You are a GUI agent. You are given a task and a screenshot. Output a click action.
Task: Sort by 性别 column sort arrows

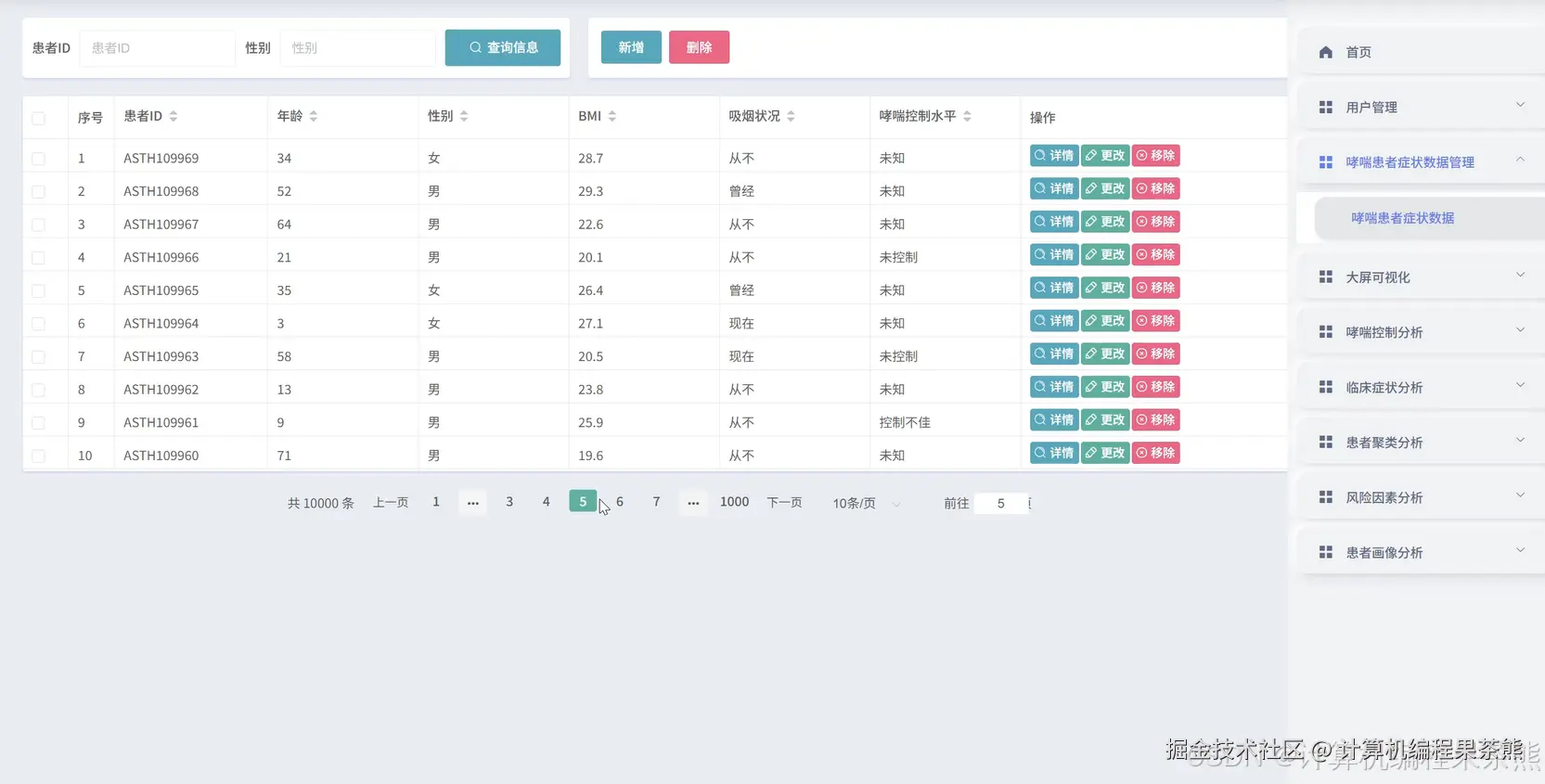coord(464,116)
